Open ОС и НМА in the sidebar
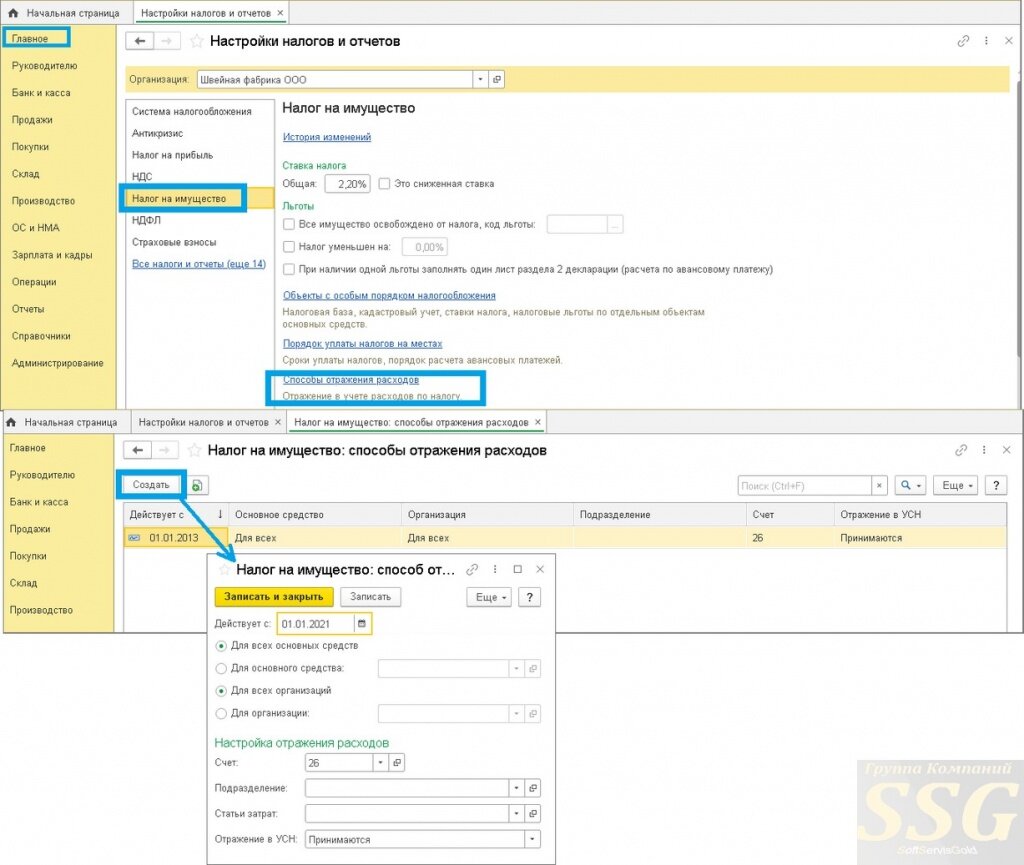This screenshot has width=1024, height=865. pyautogui.click(x=35, y=228)
